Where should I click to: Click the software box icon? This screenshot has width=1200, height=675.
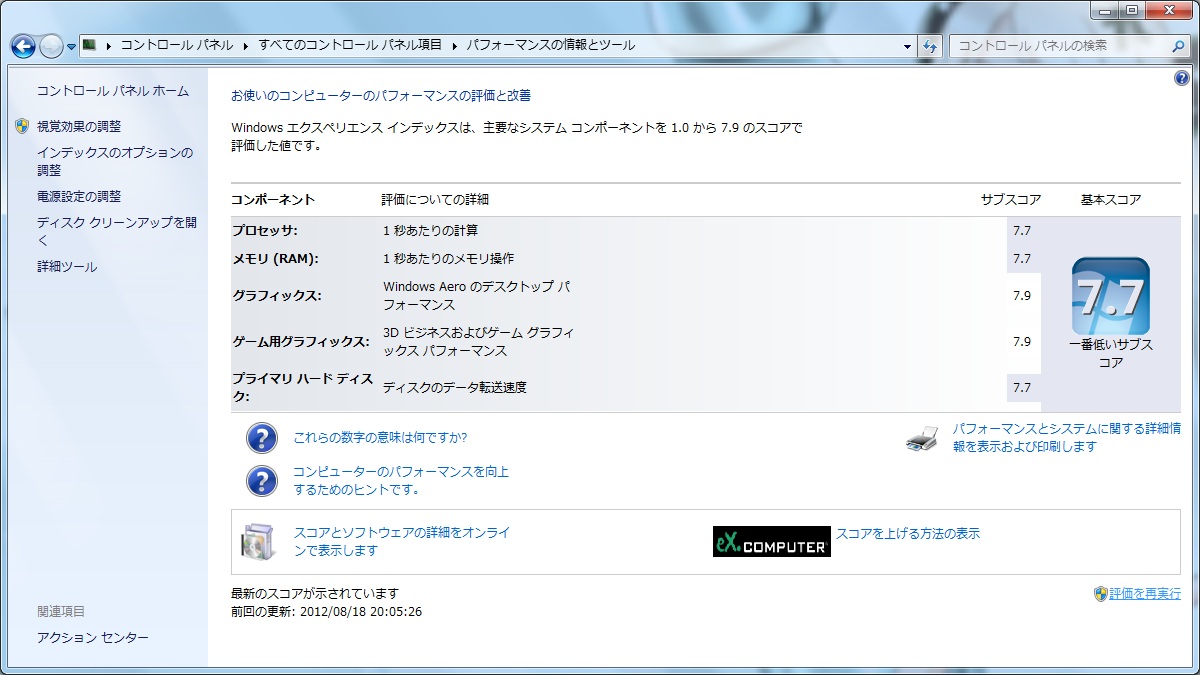click(x=257, y=541)
